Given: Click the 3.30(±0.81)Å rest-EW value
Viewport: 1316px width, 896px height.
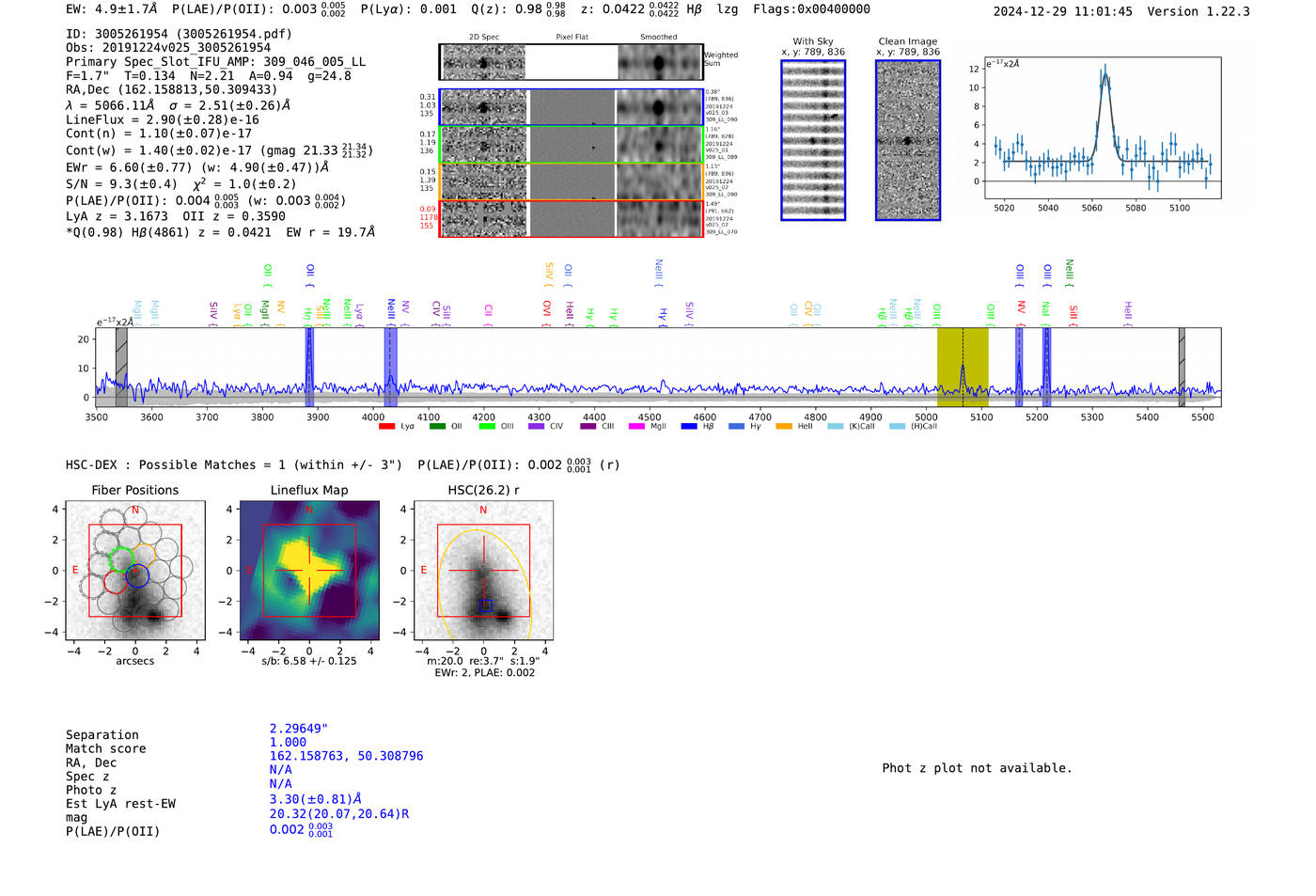Looking at the screenshot, I should [x=316, y=799].
